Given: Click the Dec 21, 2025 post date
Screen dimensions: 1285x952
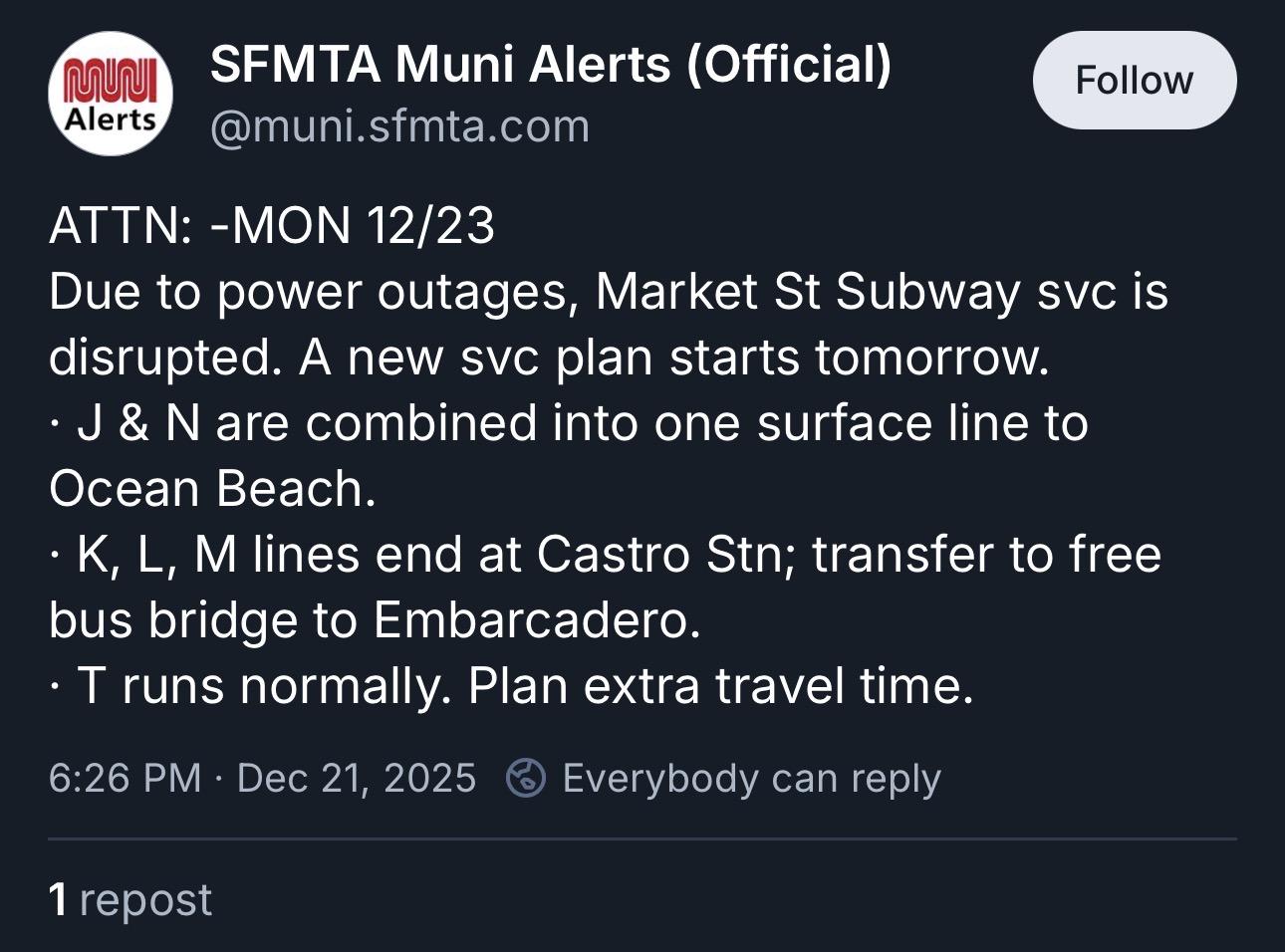Looking at the screenshot, I should tap(357, 778).
